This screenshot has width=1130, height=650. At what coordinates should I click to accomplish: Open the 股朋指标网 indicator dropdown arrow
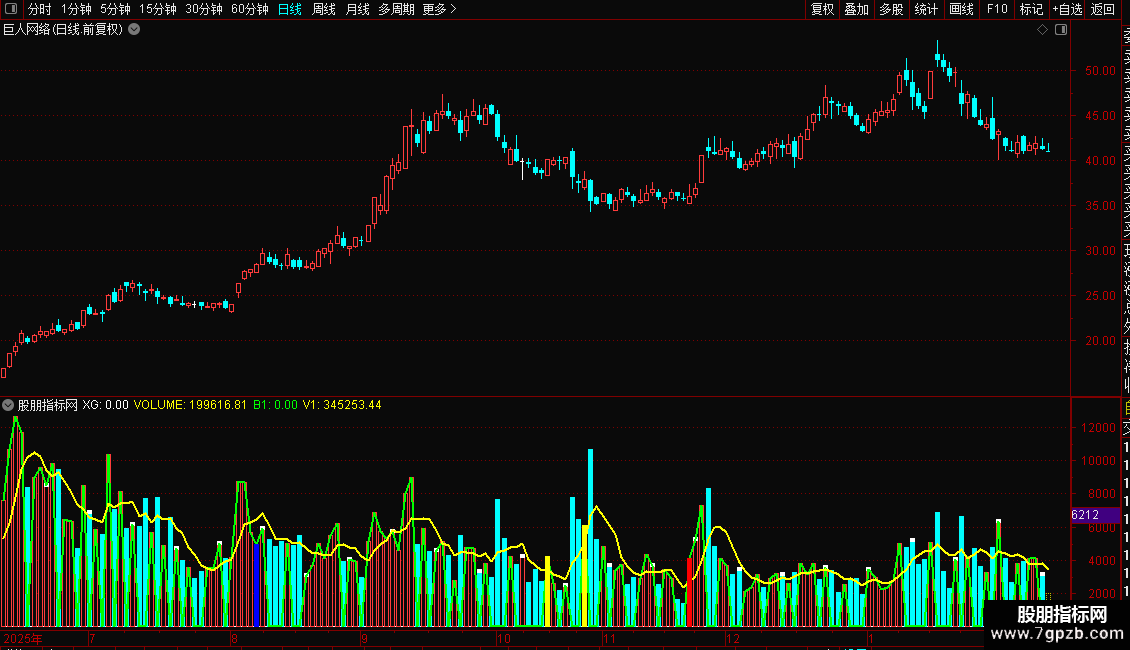click(8, 405)
